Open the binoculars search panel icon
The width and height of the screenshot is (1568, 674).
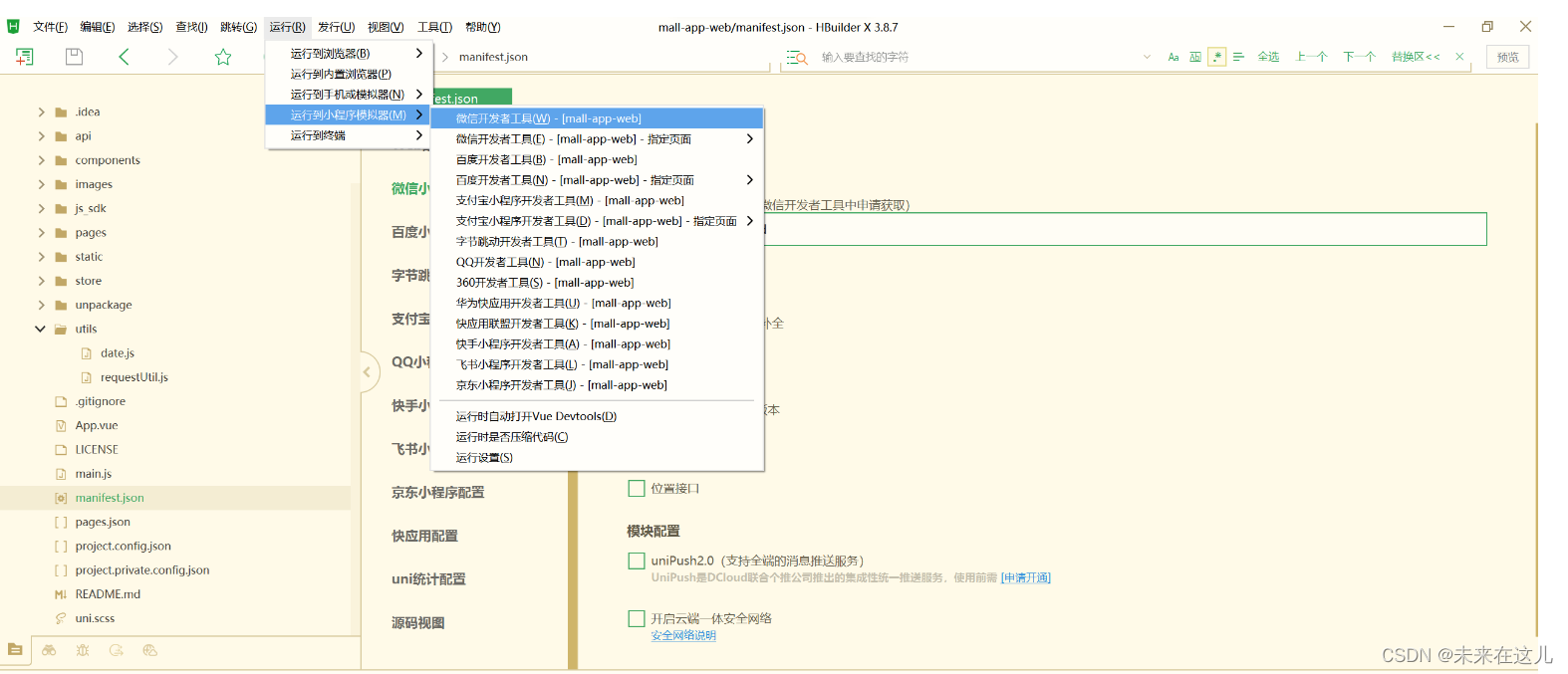click(49, 650)
